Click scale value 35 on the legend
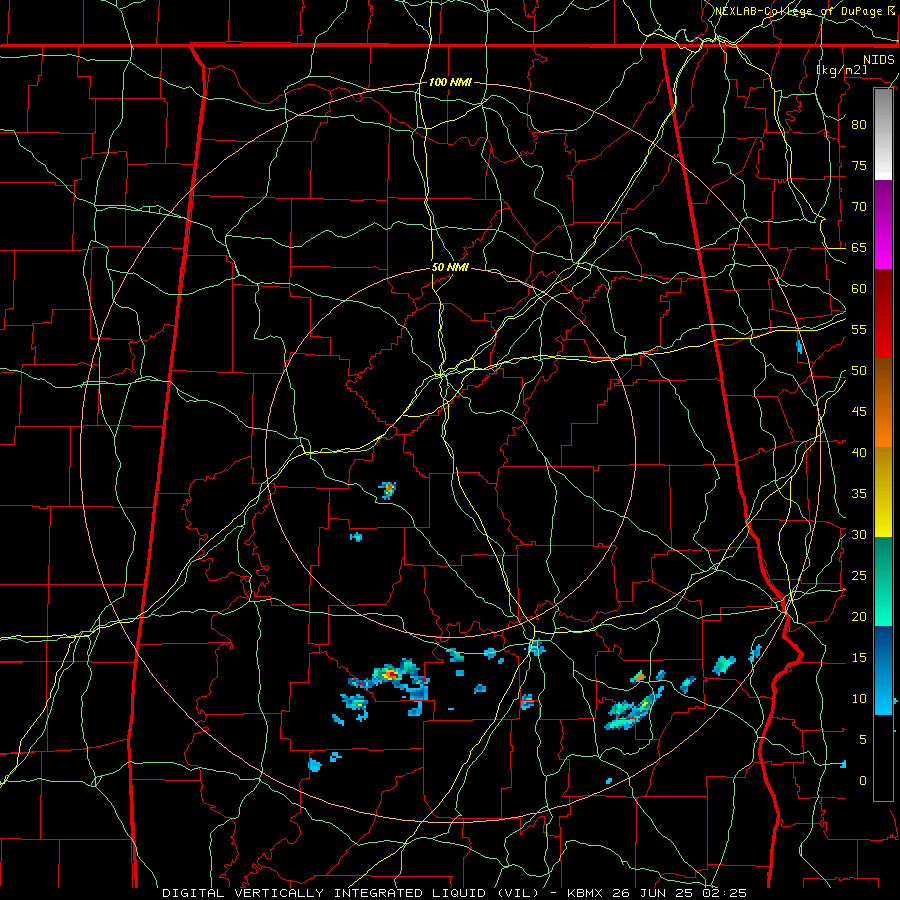900x900 pixels. 859,494
